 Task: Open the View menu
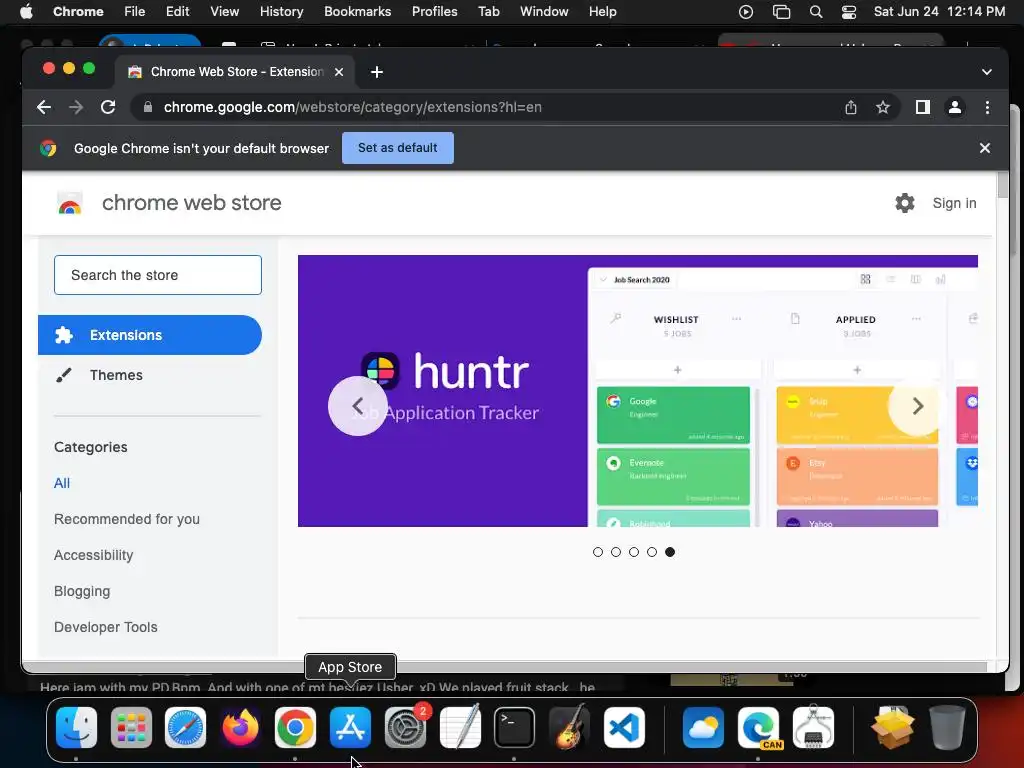tap(225, 11)
